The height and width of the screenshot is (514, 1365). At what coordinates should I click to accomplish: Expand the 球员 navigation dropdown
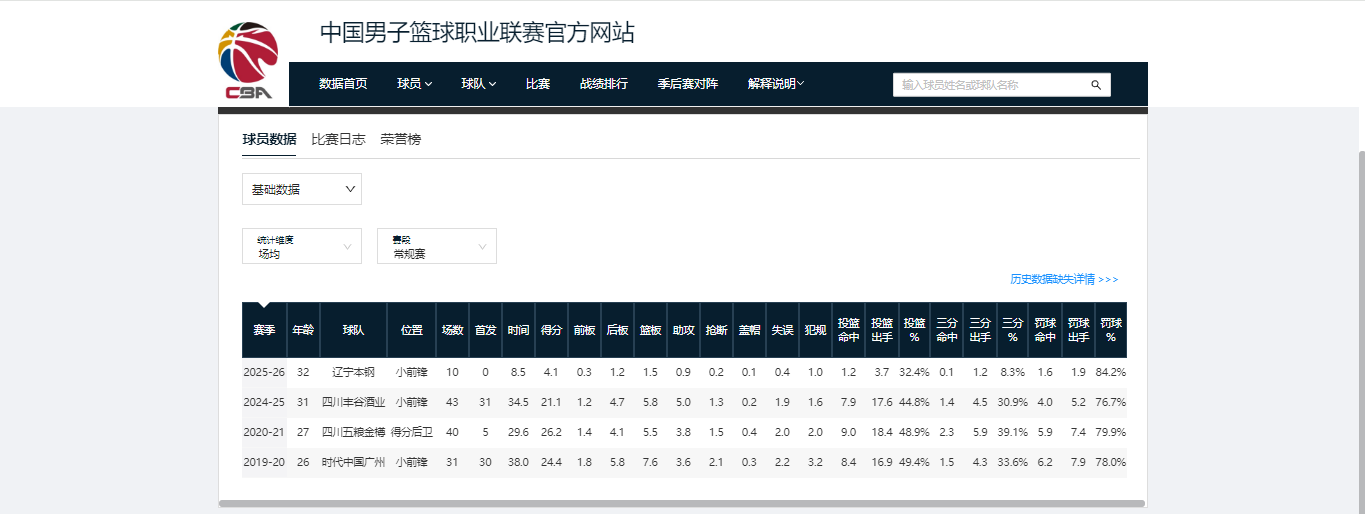point(414,84)
